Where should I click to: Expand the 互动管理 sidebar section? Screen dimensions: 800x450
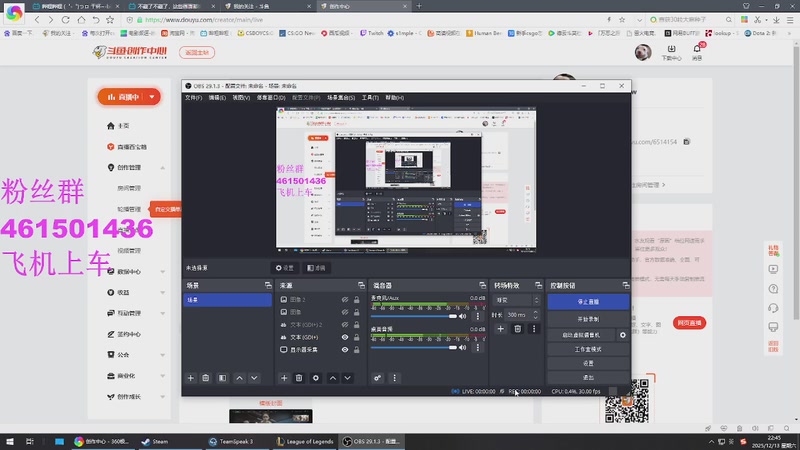click(x=163, y=313)
